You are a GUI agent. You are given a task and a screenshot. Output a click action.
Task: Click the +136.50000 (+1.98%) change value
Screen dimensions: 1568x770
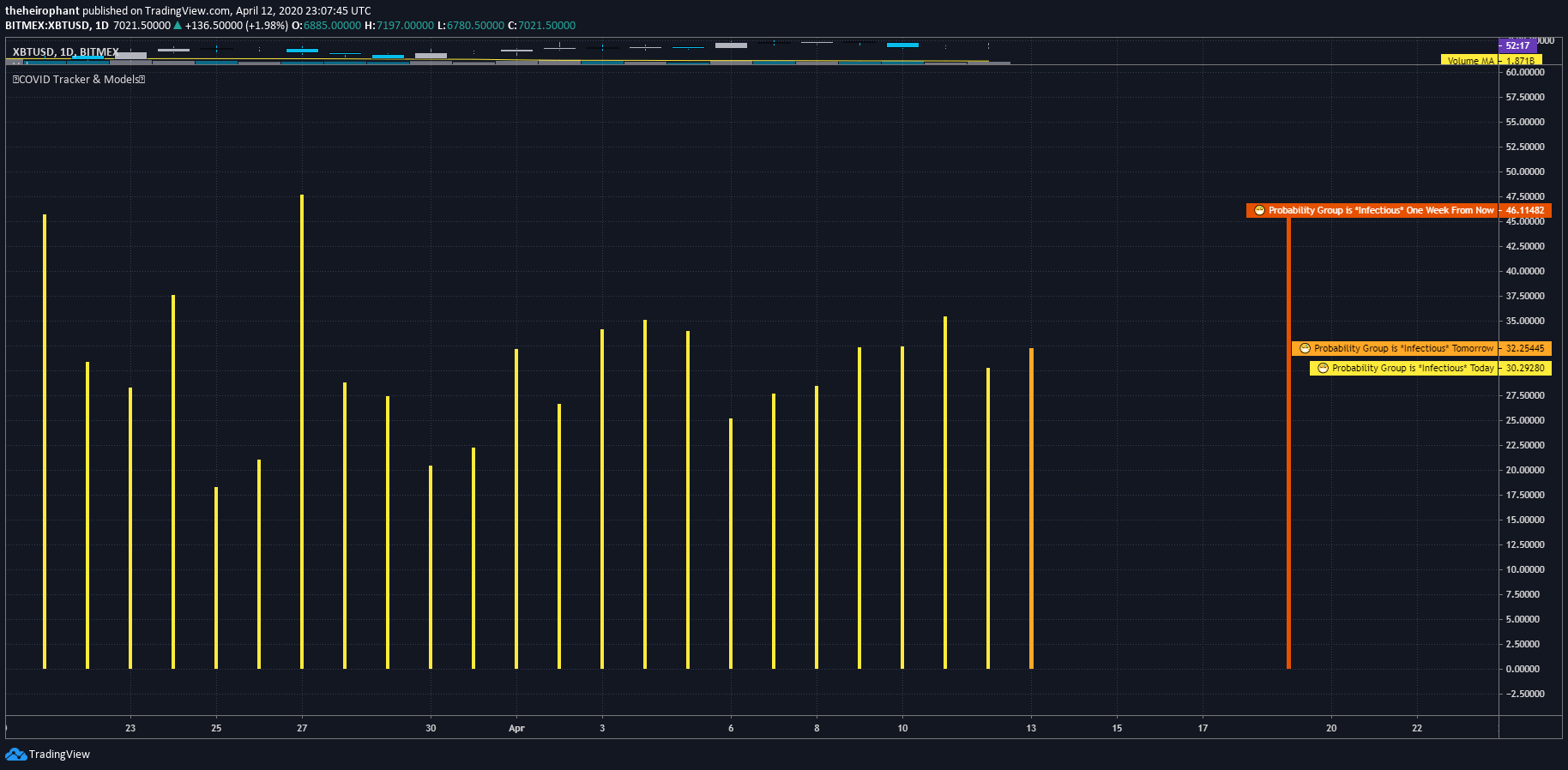(237, 26)
